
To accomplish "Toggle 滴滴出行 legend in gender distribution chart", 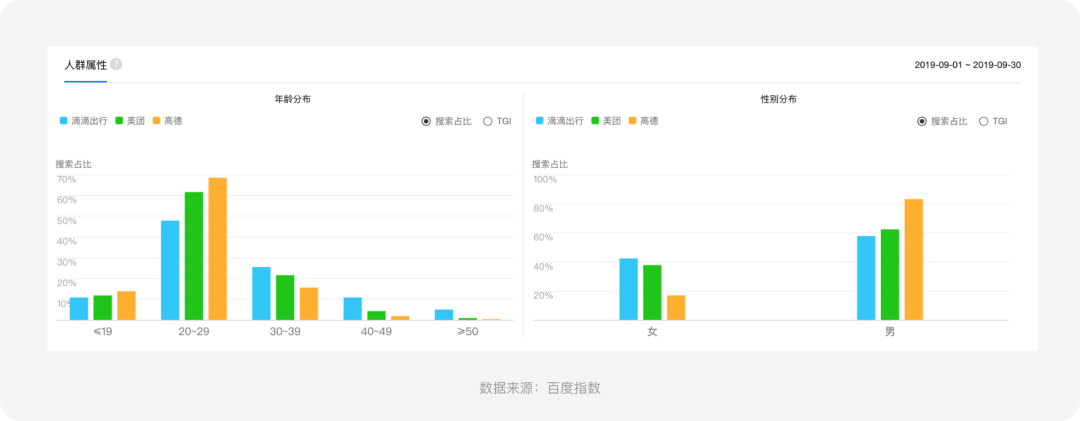I will (x=559, y=121).
